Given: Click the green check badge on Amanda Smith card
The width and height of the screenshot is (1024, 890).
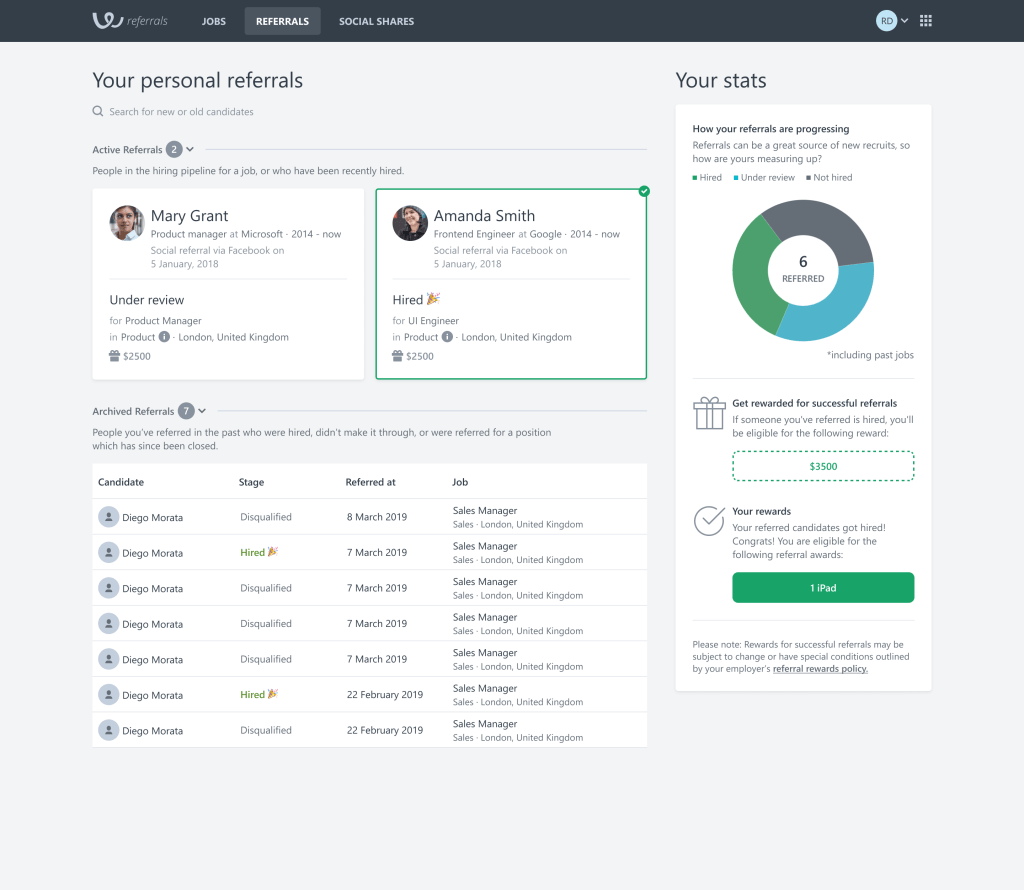Looking at the screenshot, I should [644, 190].
